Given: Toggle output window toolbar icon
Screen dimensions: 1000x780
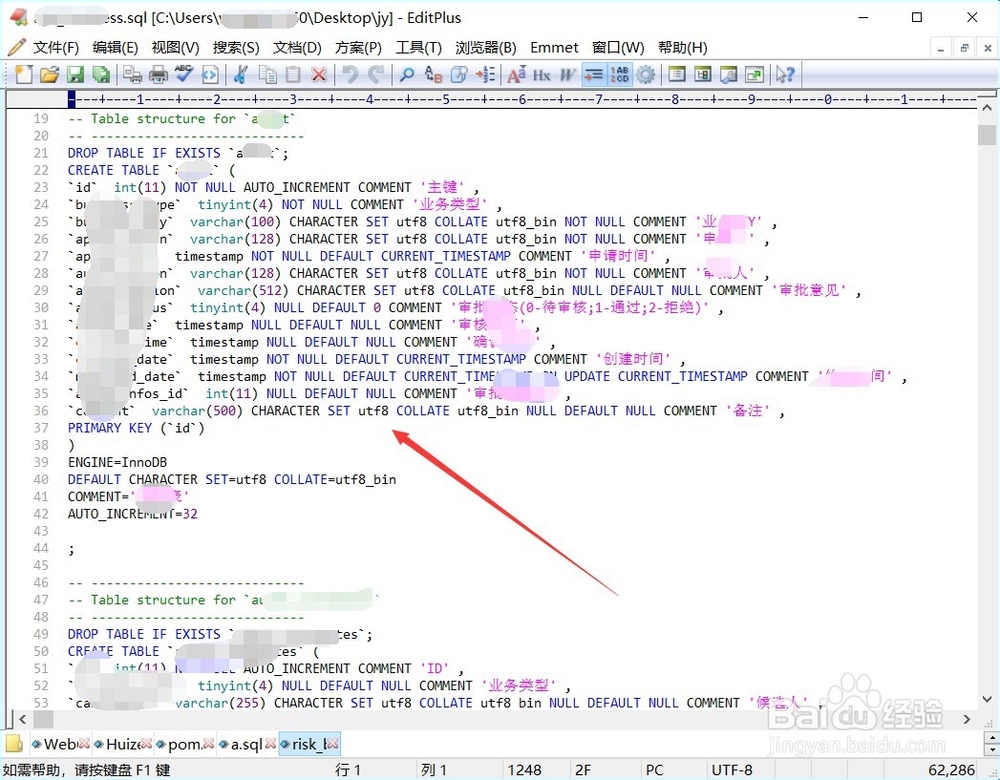Looking at the screenshot, I should click(x=728, y=75).
